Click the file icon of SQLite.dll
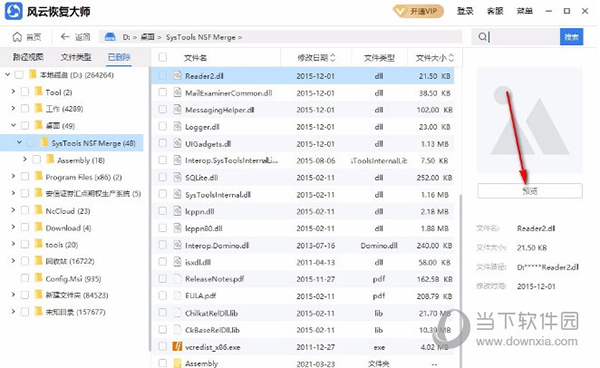The width and height of the screenshot is (600, 368). [x=177, y=177]
